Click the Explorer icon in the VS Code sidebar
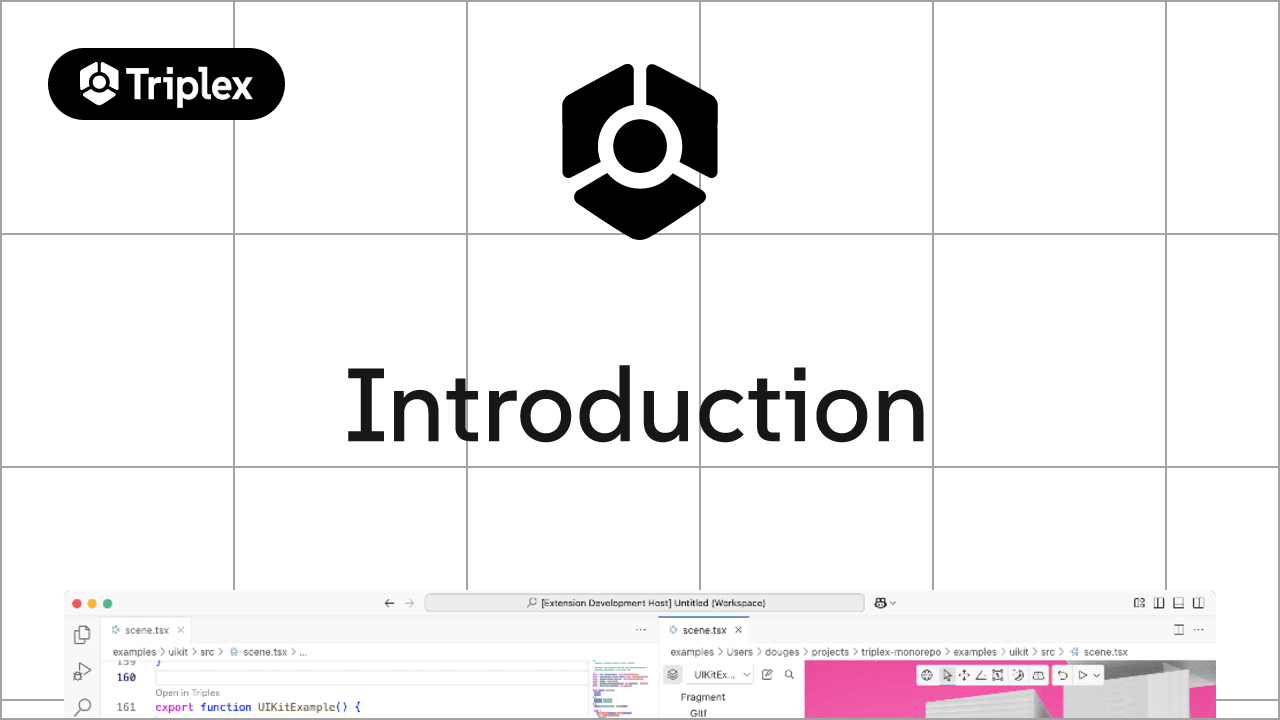1280x720 pixels. pyautogui.click(x=81, y=634)
